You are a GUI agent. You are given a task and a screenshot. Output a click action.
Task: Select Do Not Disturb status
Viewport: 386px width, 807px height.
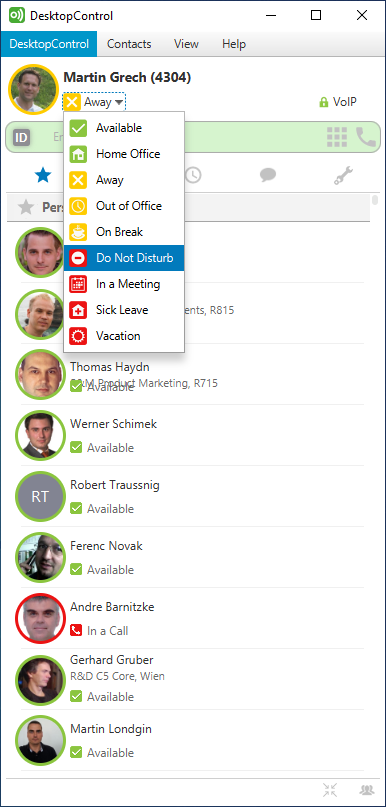(x=124, y=258)
